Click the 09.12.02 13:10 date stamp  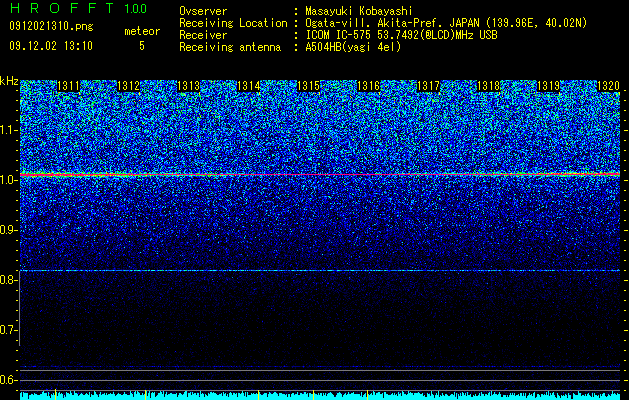coord(51,46)
